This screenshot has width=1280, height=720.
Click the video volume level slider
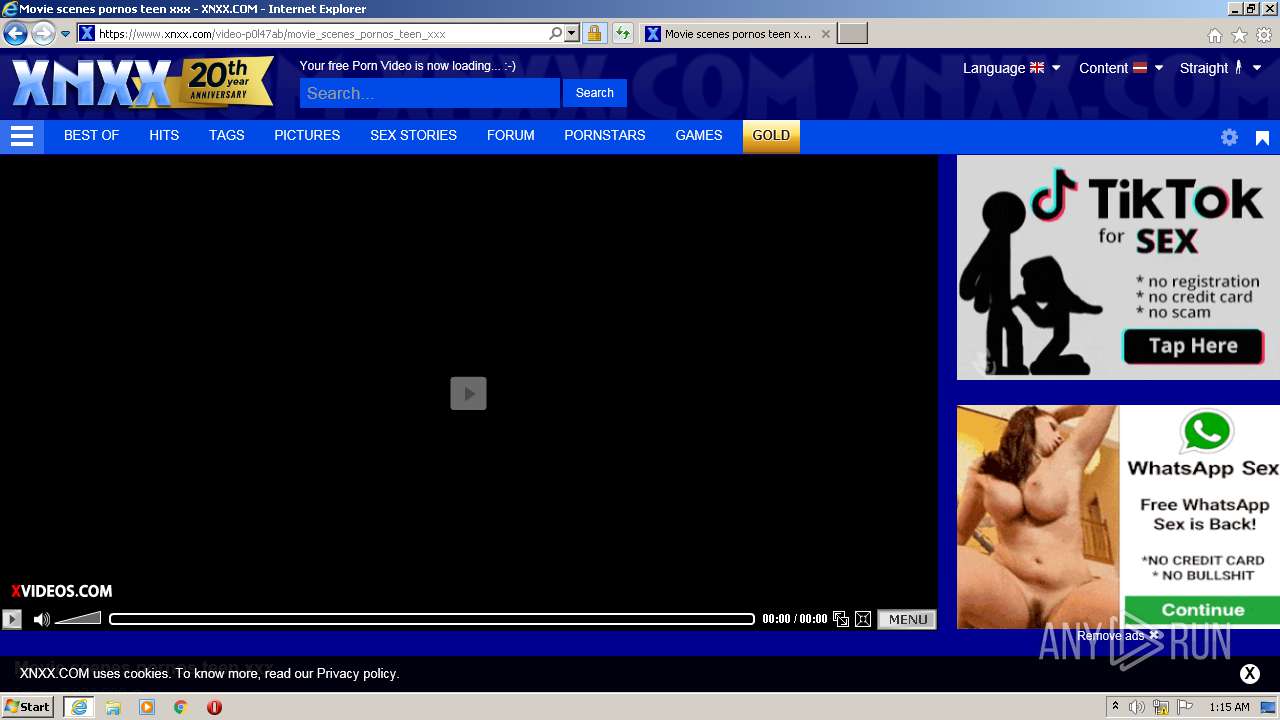point(78,619)
